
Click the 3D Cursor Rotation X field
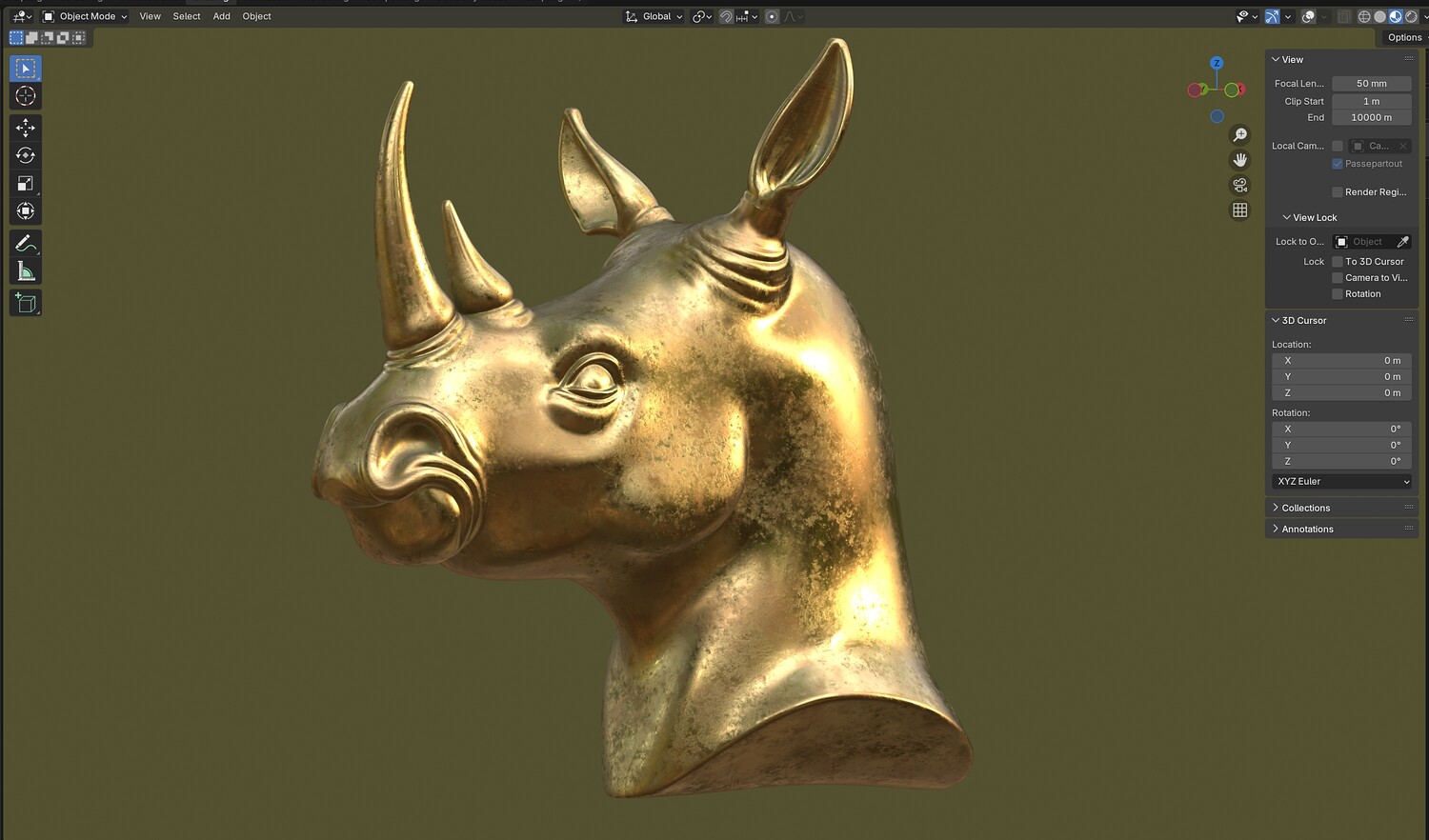[x=1341, y=430]
